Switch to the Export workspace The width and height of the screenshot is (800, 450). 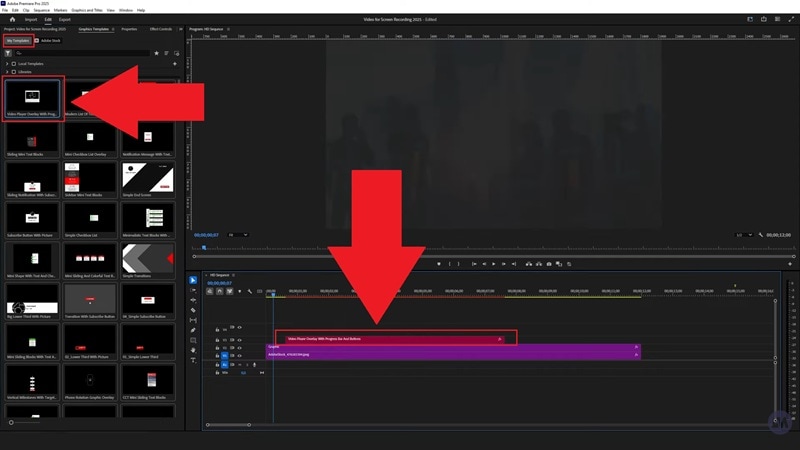pos(64,19)
